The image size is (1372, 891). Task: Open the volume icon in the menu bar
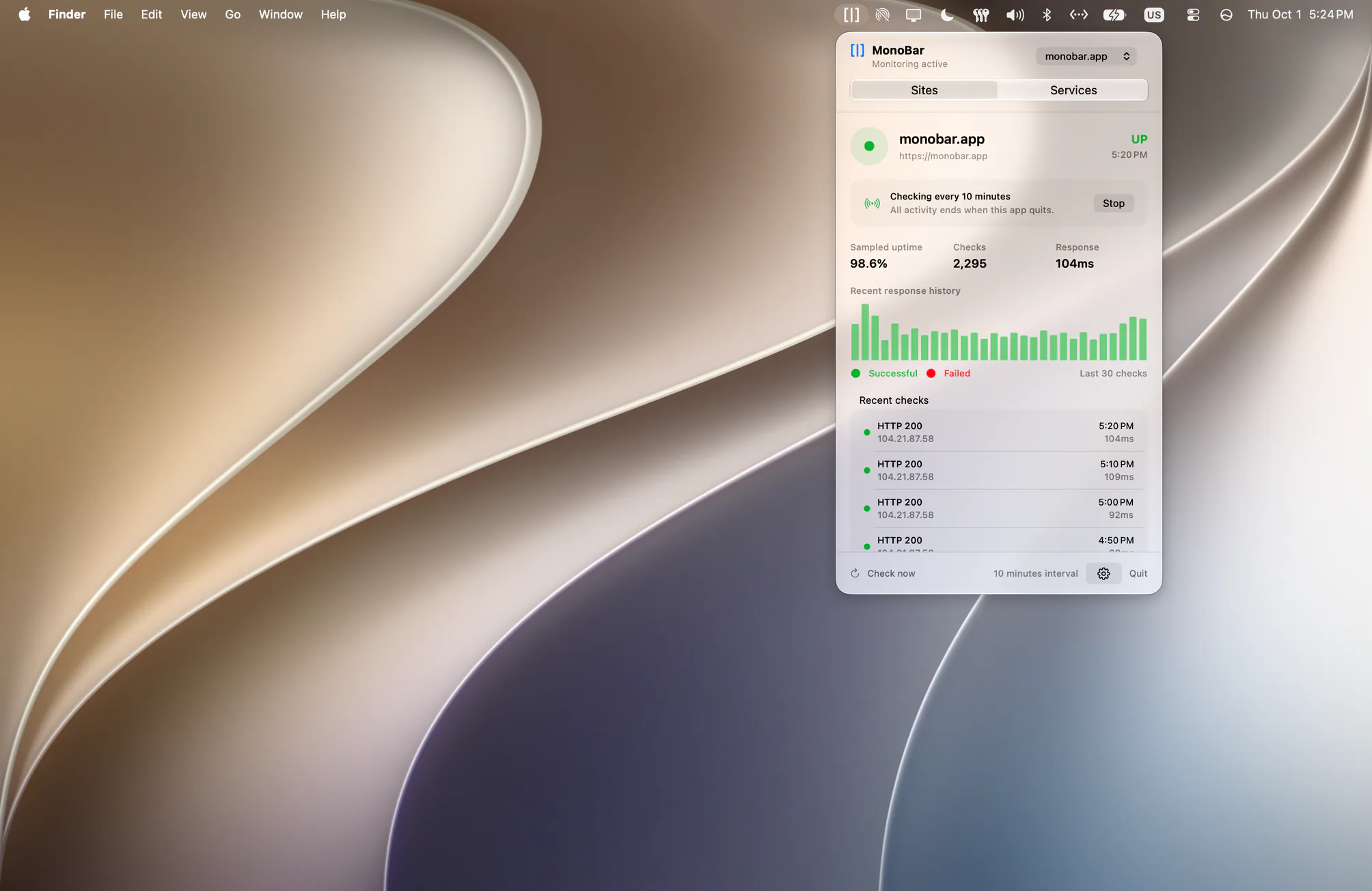[x=1015, y=14]
